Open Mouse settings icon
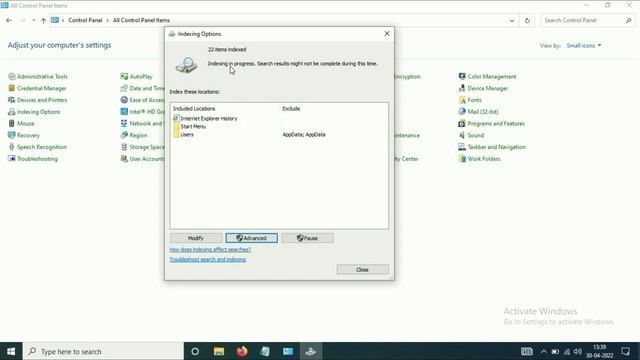Viewport: 640px width, 360px height. click(11, 123)
